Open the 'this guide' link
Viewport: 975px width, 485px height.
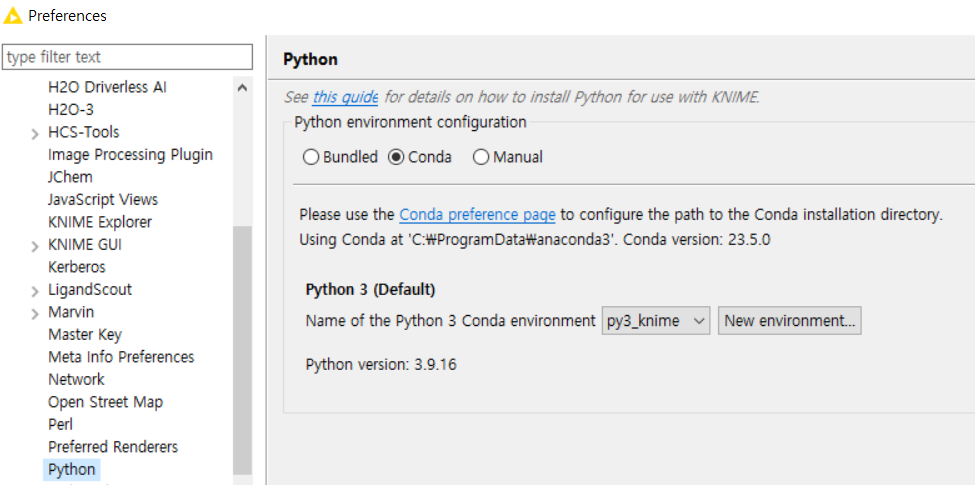(x=345, y=97)
